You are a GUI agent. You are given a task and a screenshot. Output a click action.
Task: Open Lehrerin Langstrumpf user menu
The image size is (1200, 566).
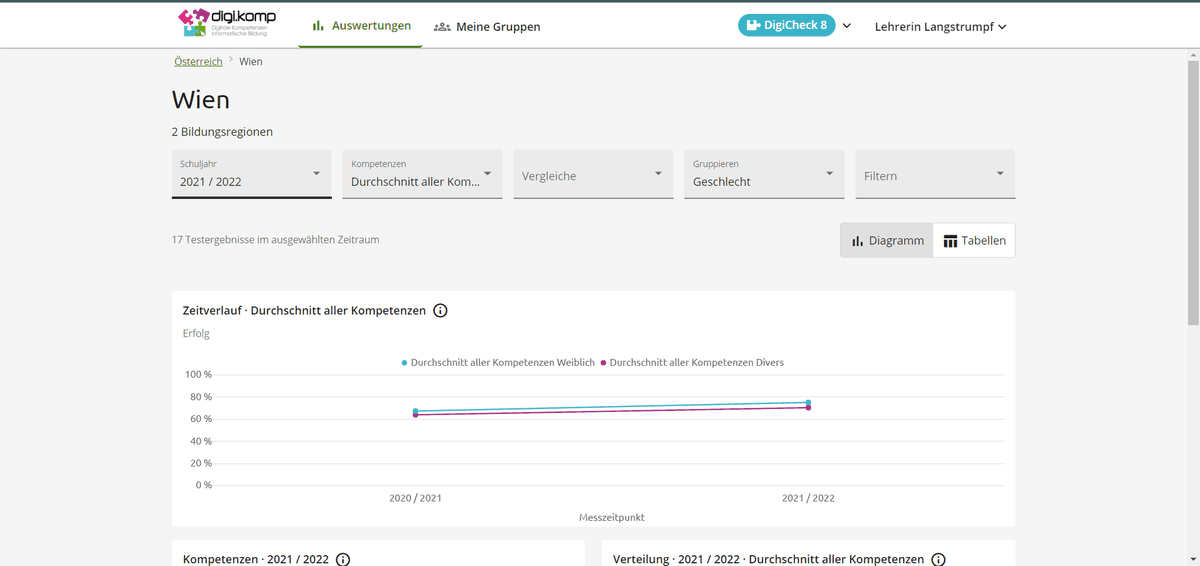point(940,27)
